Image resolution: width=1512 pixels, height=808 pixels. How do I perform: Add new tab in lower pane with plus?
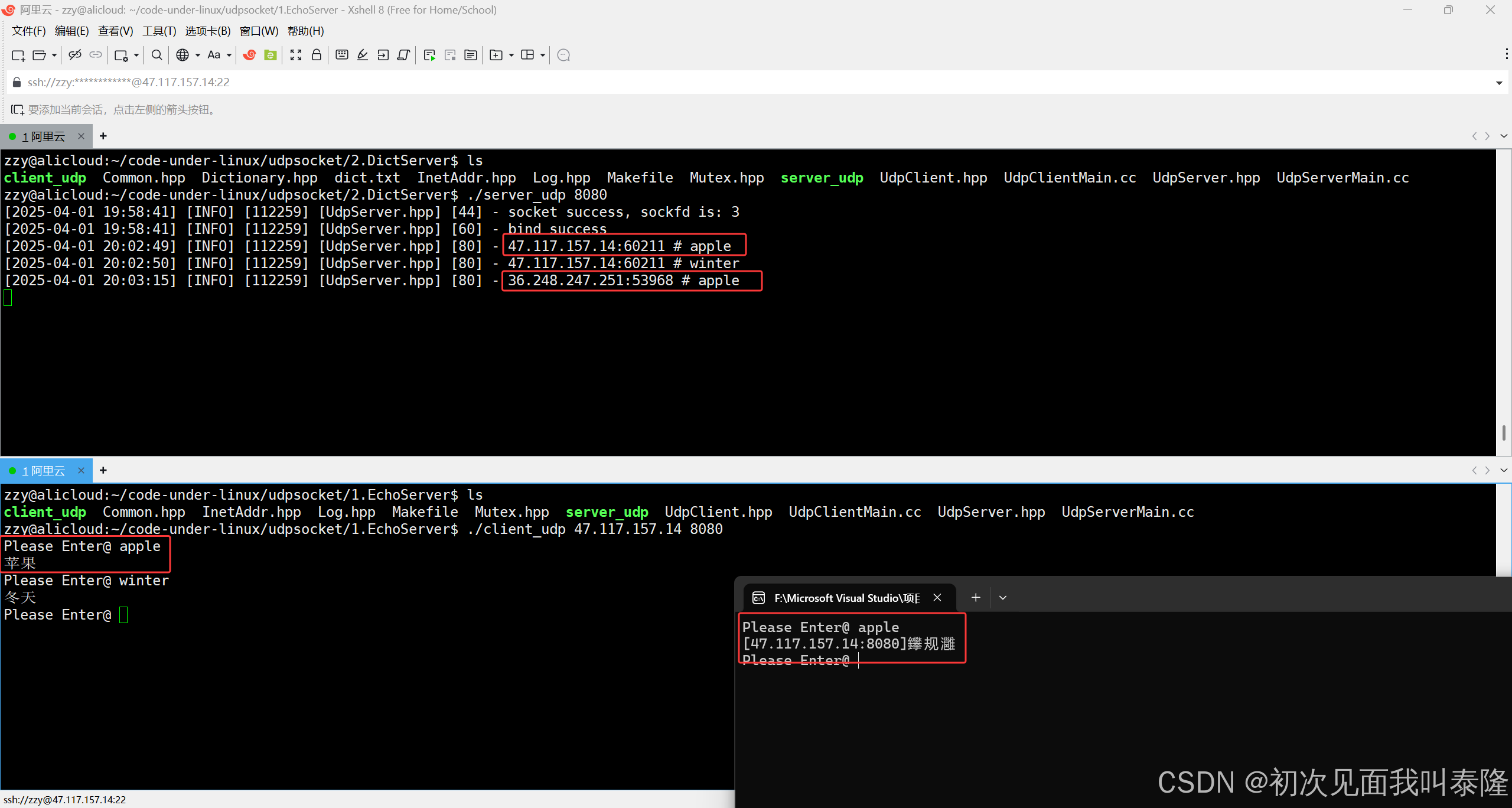[x=103, y=470]
